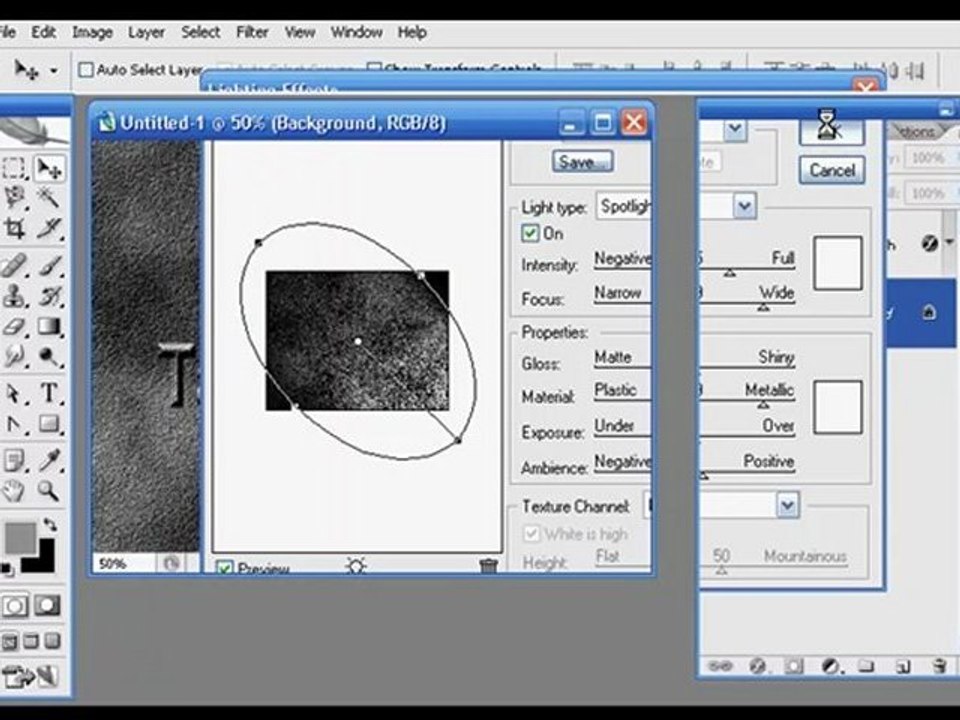The width and height of the screenshot is (960, 720).
Task: Toggle the Preview checkbox
Action: click(x=225, y=568)
